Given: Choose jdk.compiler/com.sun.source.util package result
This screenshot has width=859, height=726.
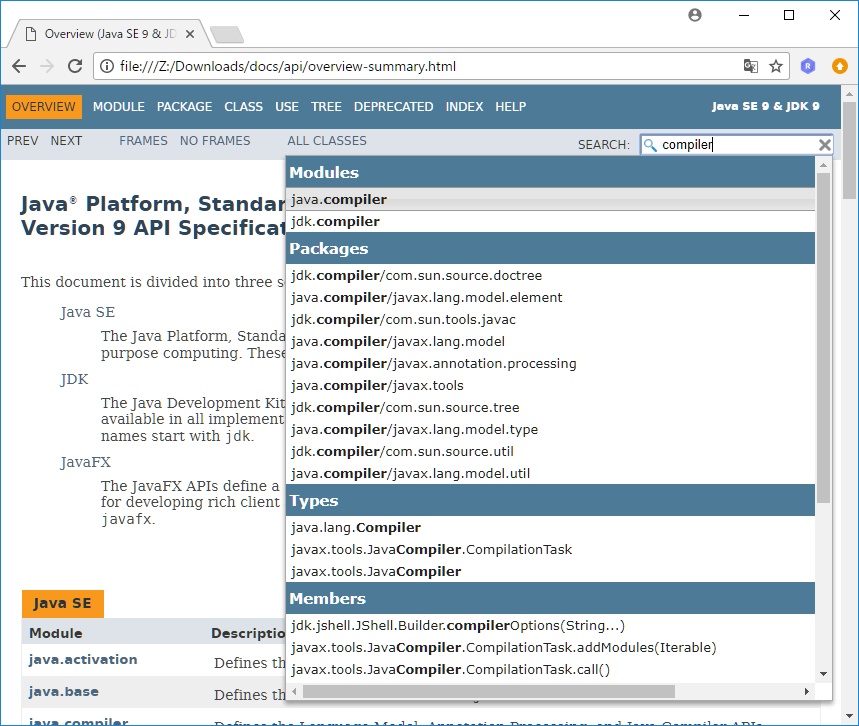Looking at the screenshot, I should tap(551, 451).
